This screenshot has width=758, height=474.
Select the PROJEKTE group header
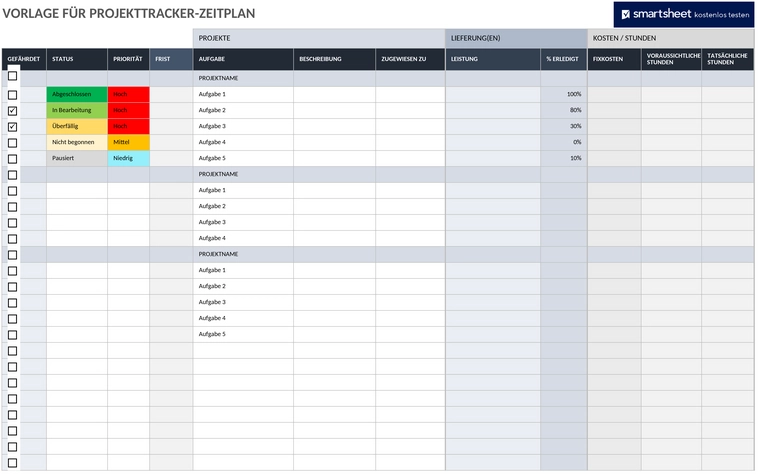click(319, 38)
